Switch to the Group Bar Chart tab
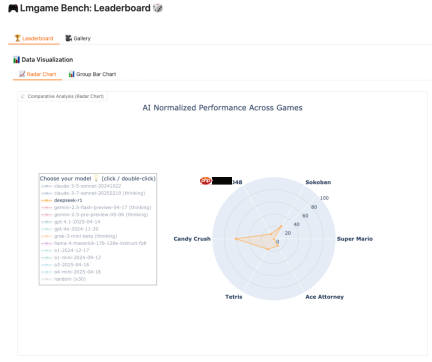Screen dimensions: 432x362 pyautogui.click(x=92, y=74)
